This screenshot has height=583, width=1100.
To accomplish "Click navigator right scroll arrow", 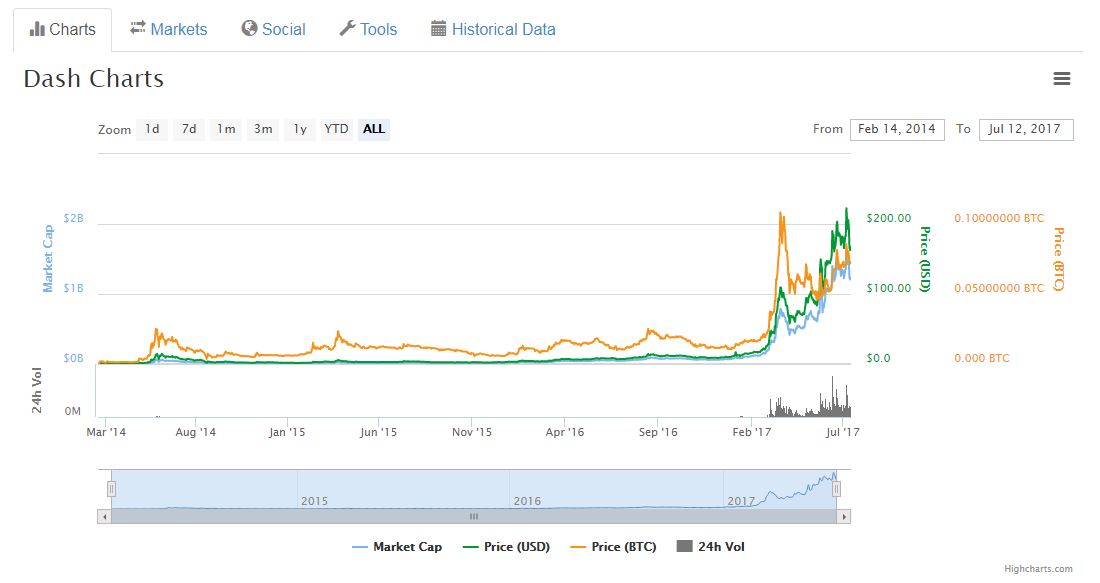I will click(x=844, y=516).
